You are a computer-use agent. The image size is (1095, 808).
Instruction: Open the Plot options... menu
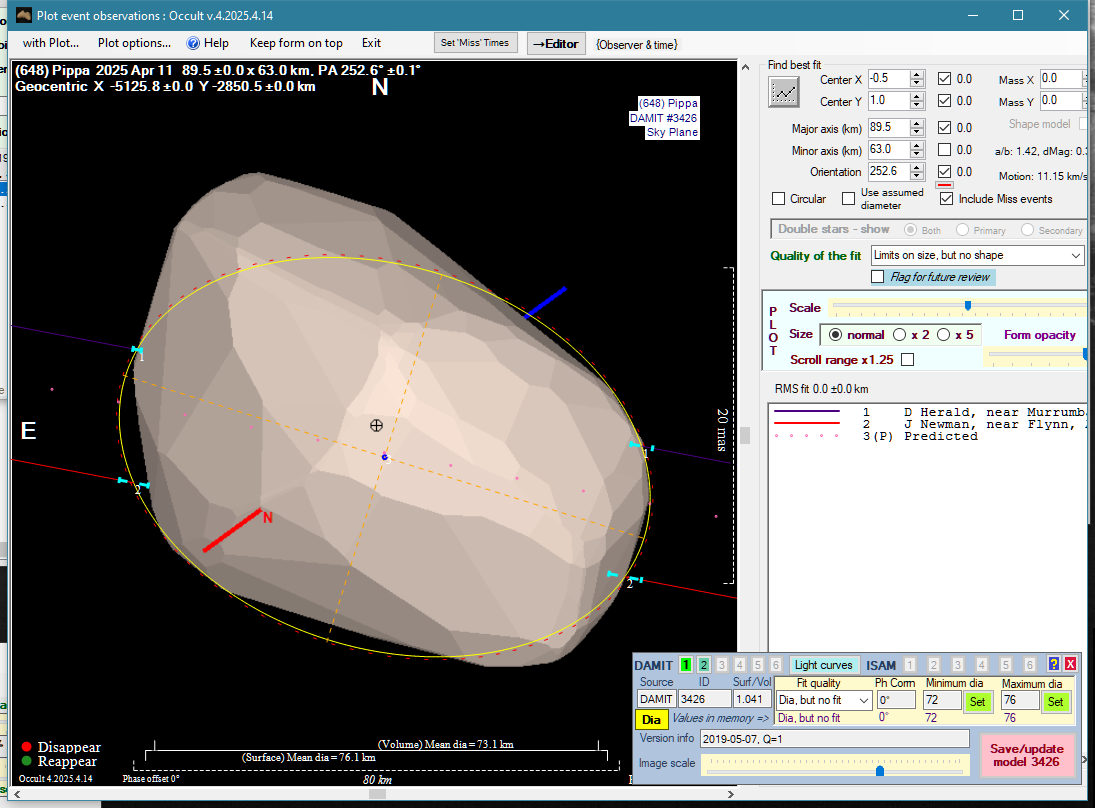[134, 43]
